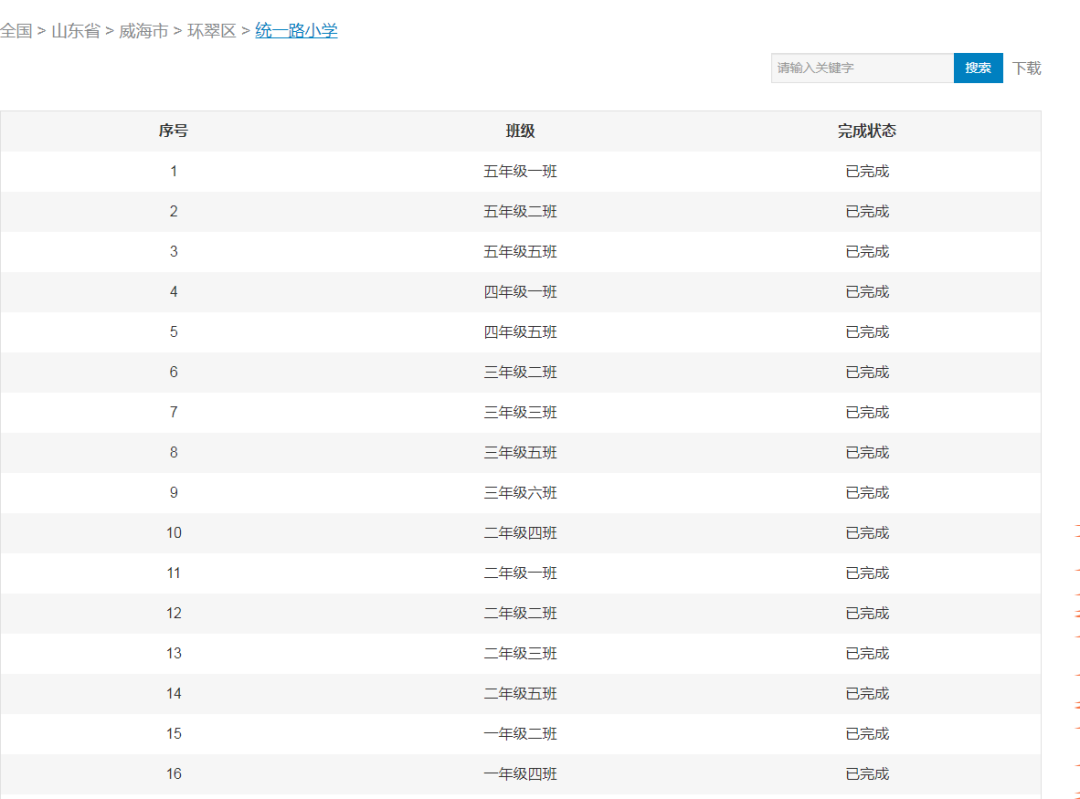
Task: Click the sequence number 15 cell
Action: (x=174, y=734)
